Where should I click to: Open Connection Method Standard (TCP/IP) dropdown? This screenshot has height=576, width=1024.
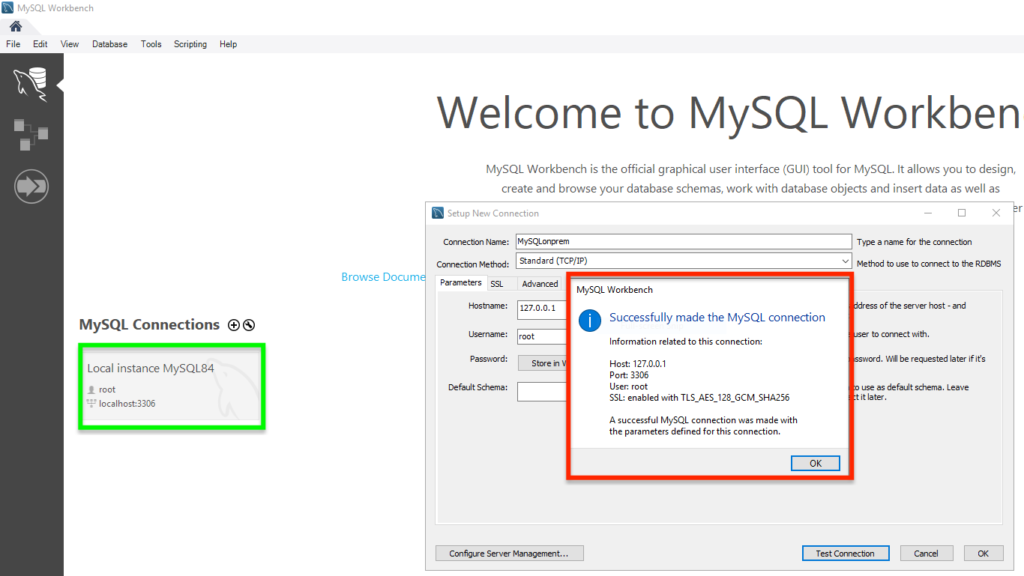coord(683,261)
